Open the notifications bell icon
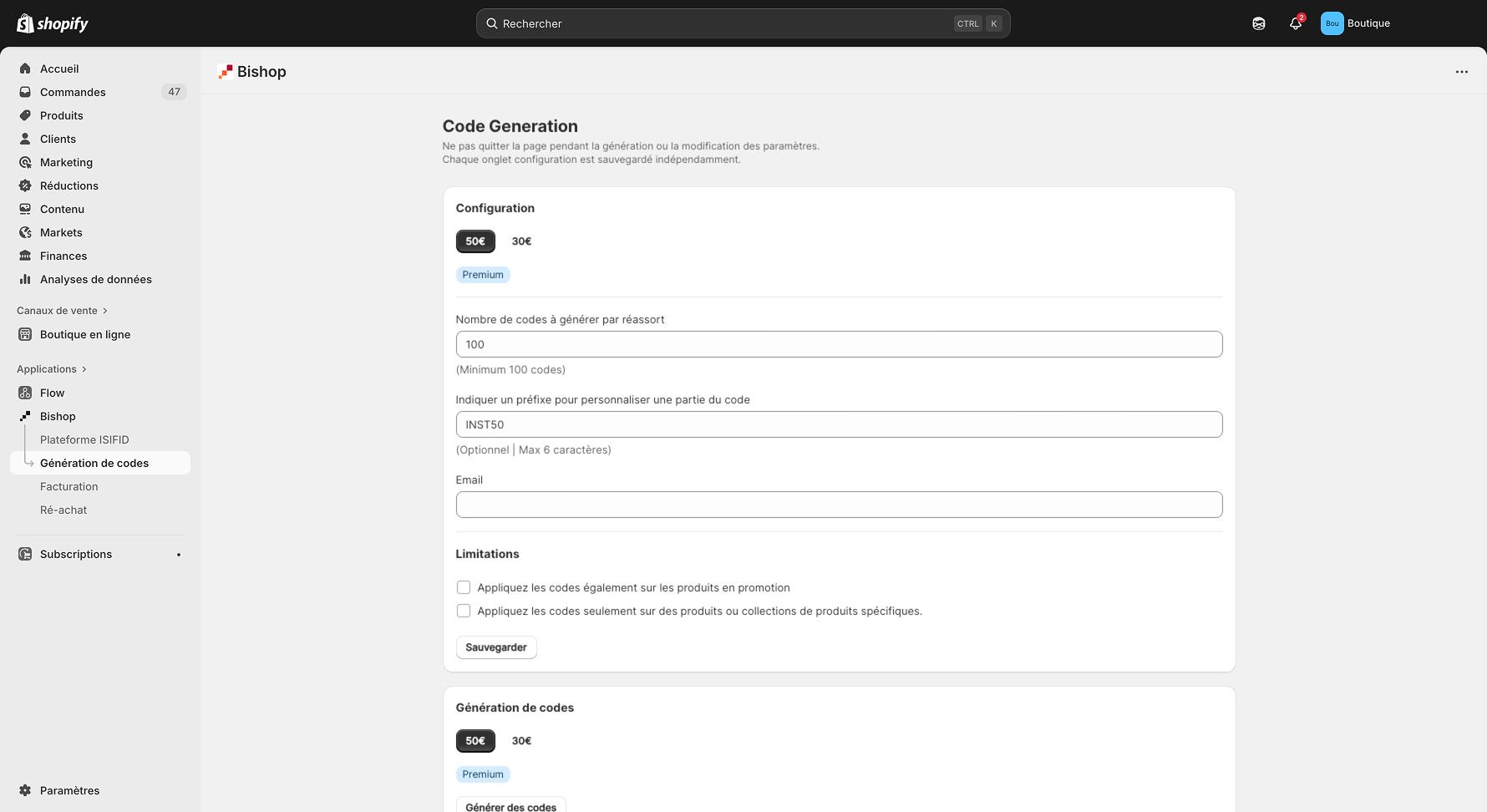The width and height of the screenshot is (1487, 812). tap(1295, 23)
